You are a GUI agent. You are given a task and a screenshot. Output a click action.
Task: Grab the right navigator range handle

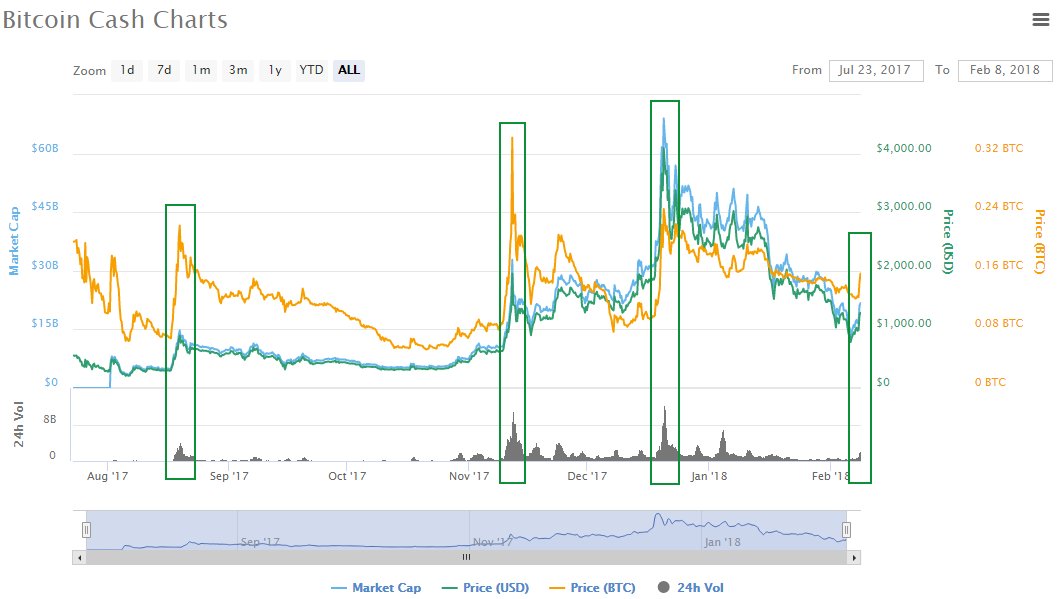[847, 530]
